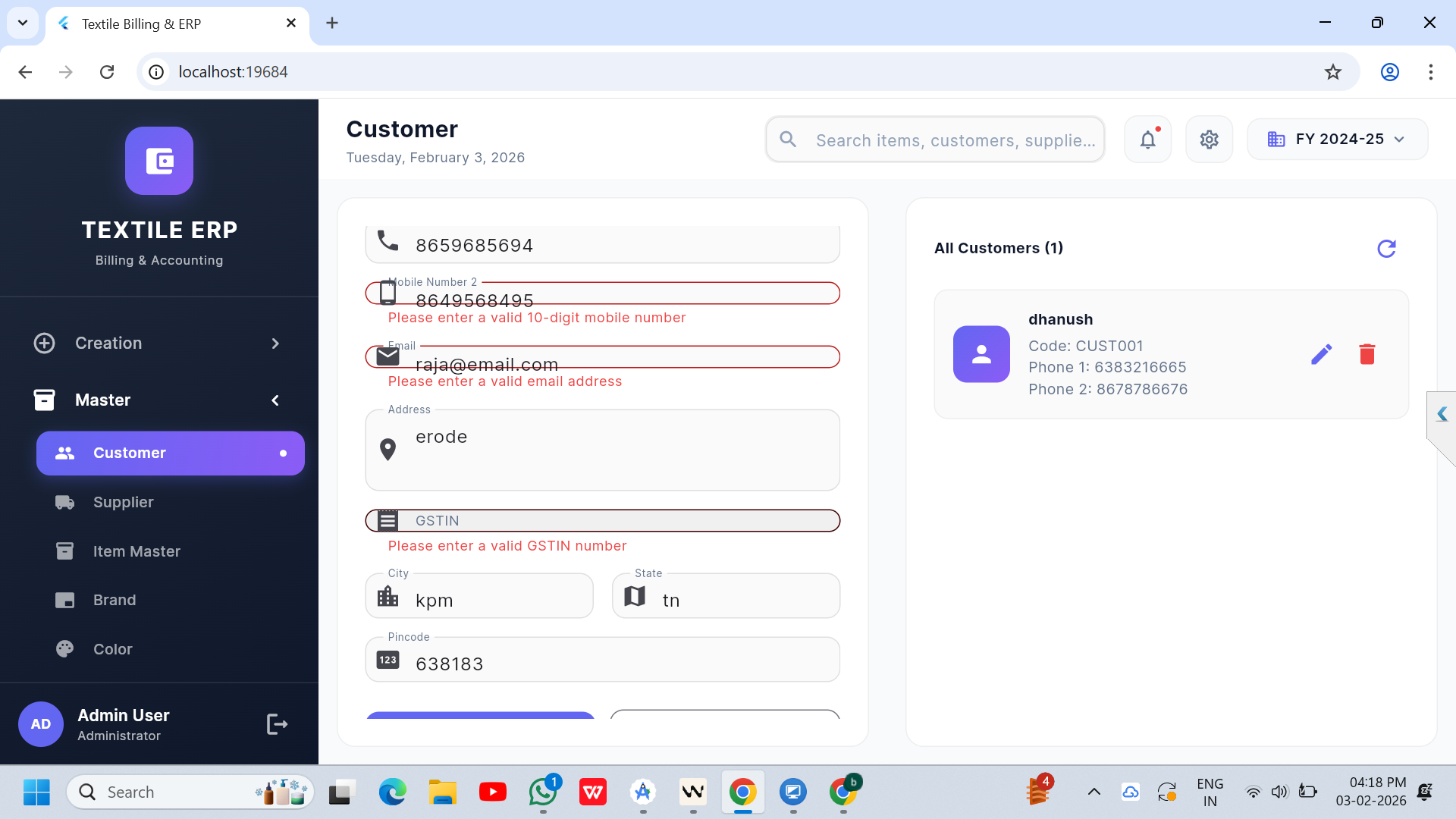Viewport: 1456px width, 819px height.
Task: Open settings gear in header
Action: (1209, 140)
